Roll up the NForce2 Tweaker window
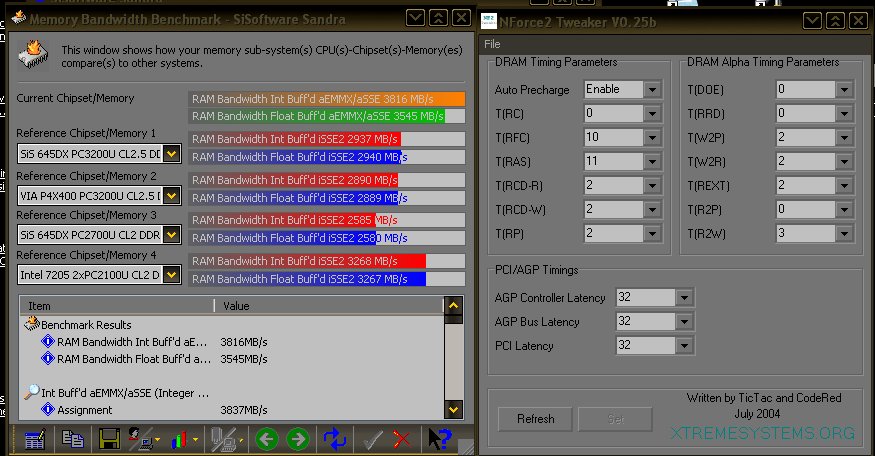The height and width of the screenshot is (456, 875). click(x=835, y=21)
